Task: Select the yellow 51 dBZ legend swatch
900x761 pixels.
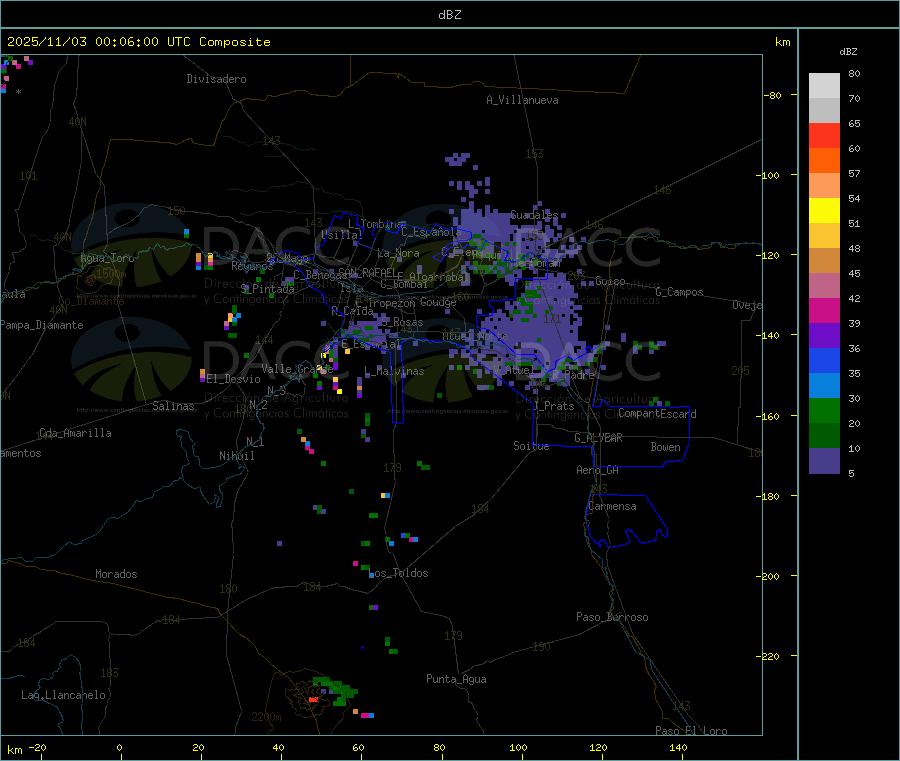Action: tap(824, 211)
